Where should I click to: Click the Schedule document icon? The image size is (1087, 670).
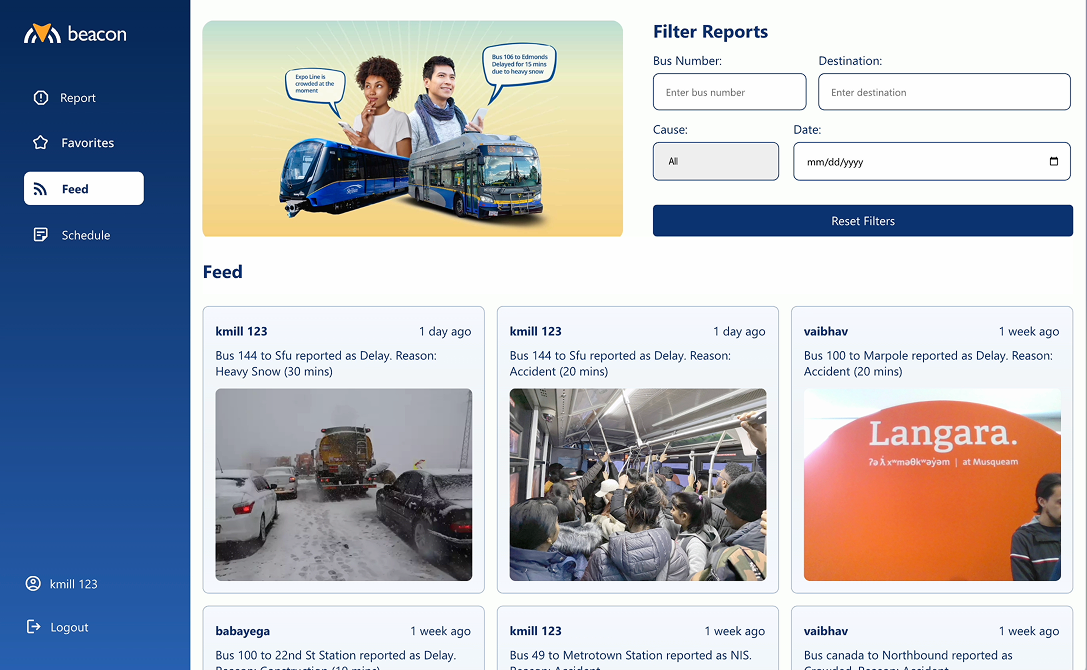(x=41, y=234)
